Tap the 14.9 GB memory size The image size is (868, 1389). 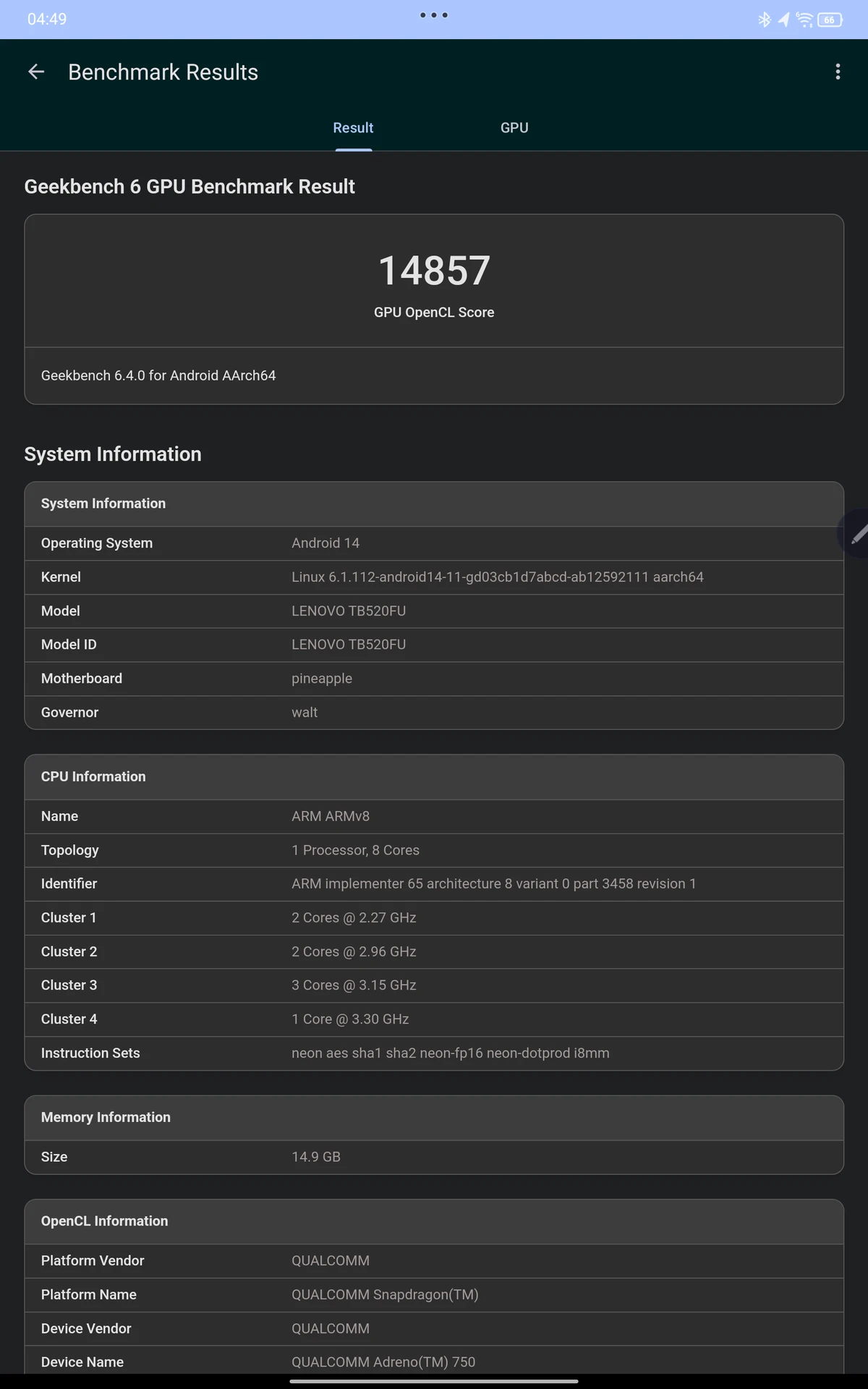point(316,1157)
